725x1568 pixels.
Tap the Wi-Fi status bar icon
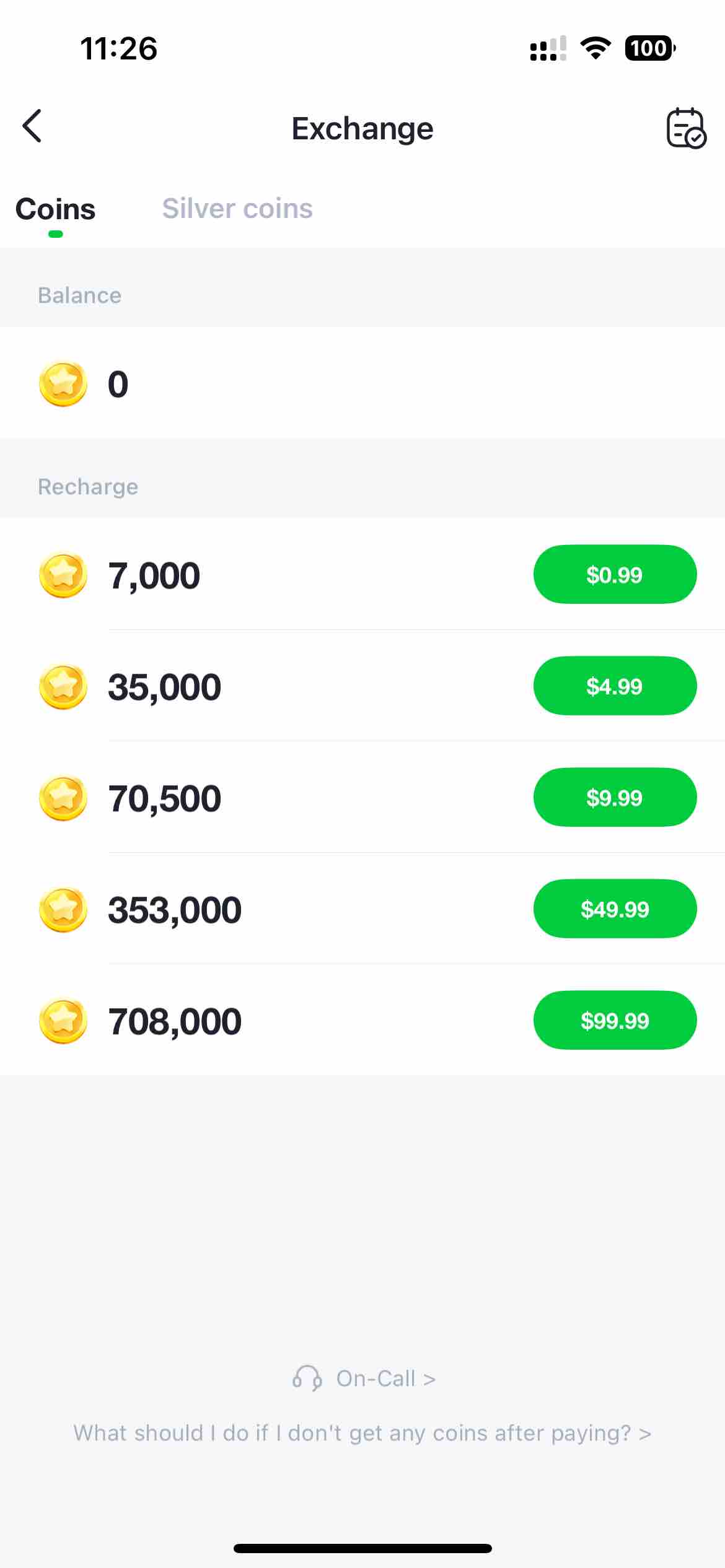click(595, 48)
